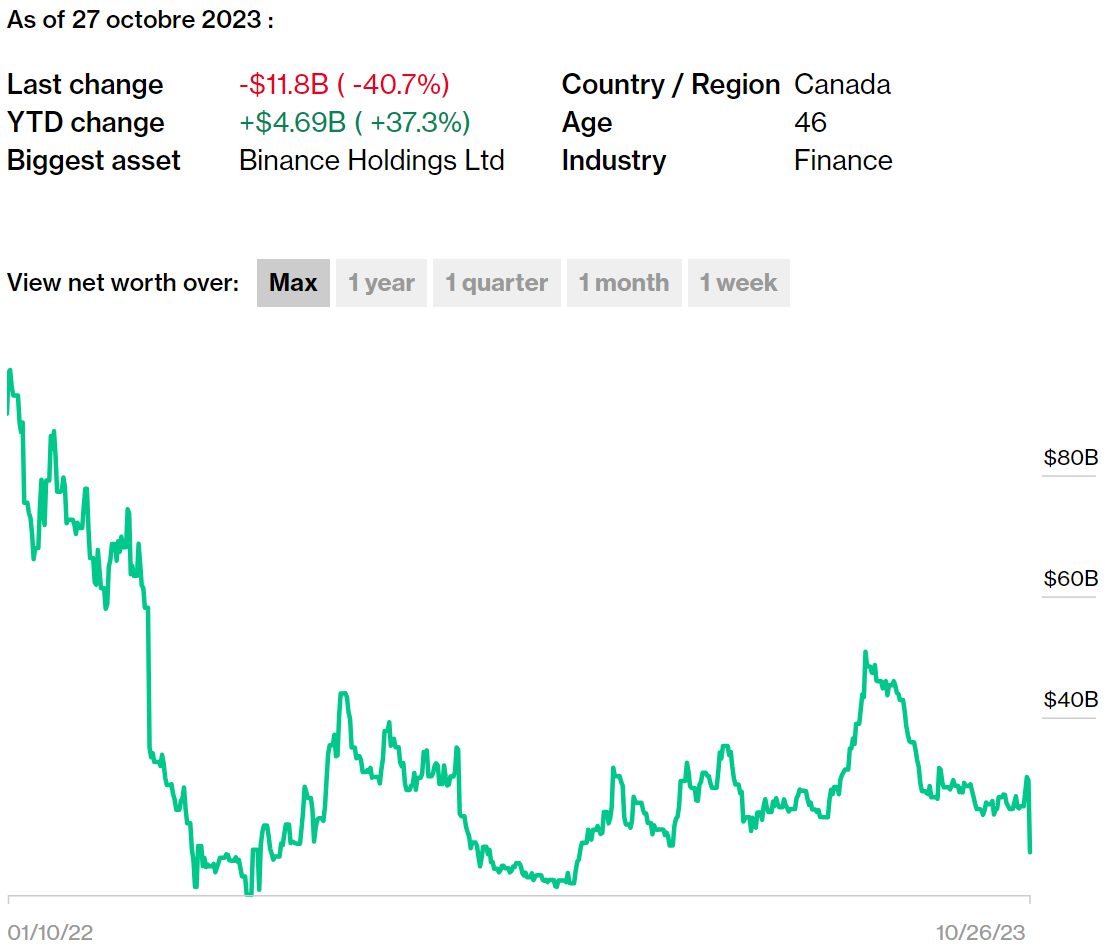Click the Binance Holdings Ltd asset name
The image size is (1108, 949).
[x=371, y=160]
